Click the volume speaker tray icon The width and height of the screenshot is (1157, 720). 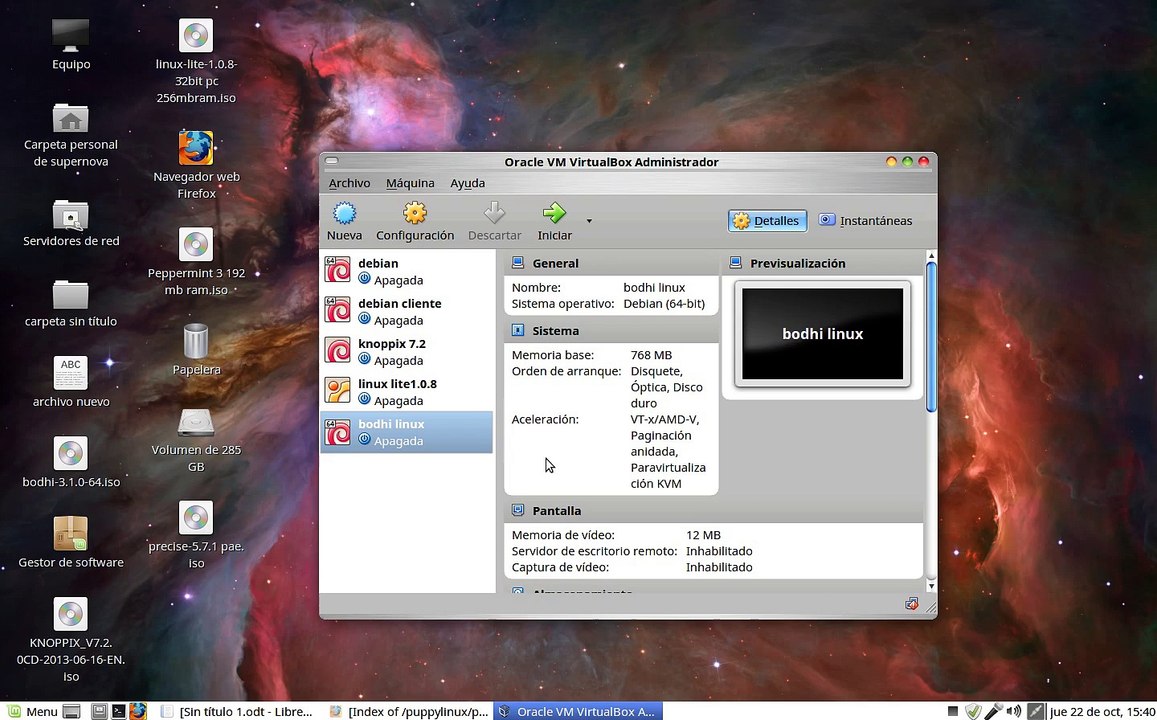[x=1015, y=711]
